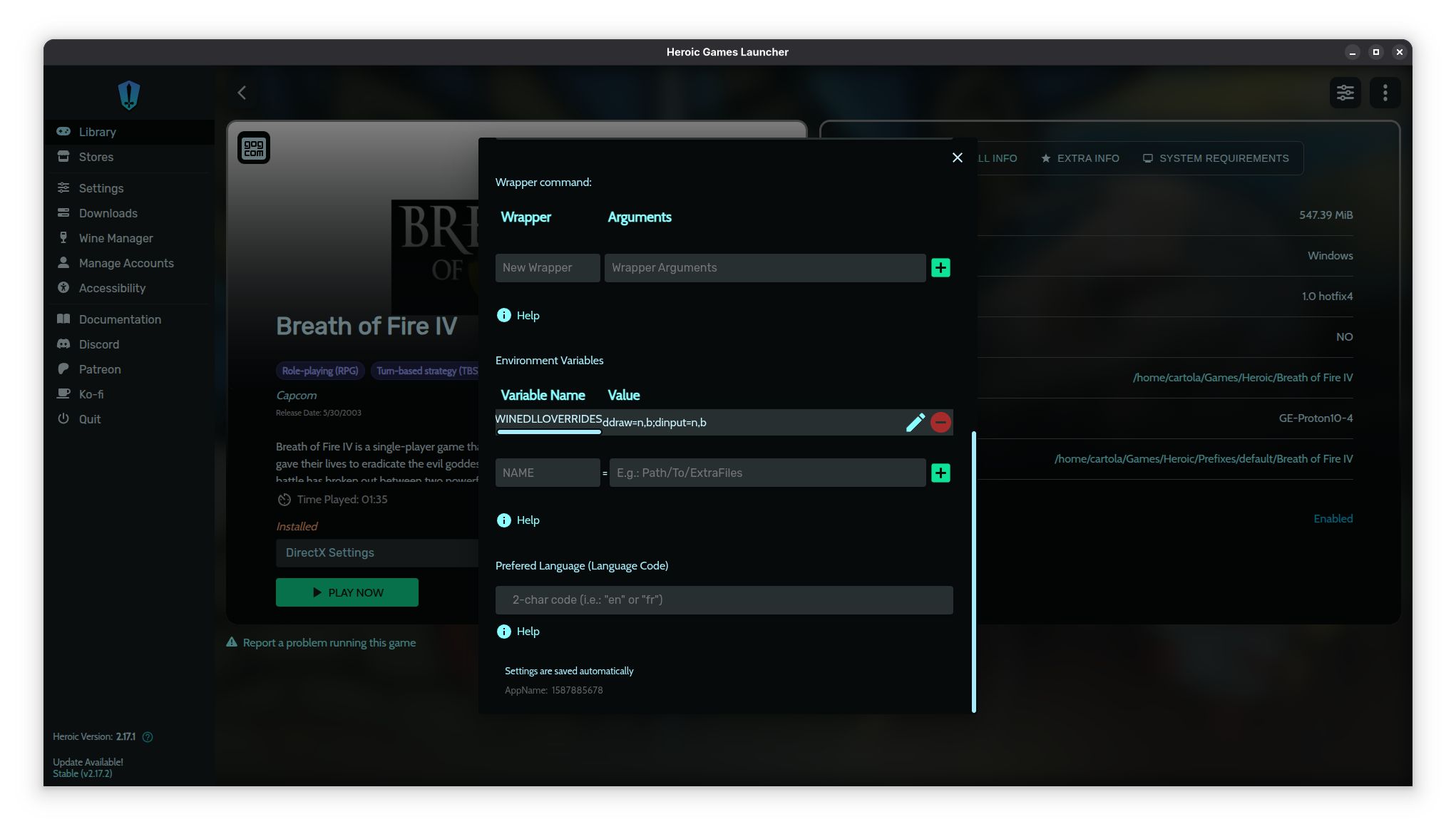Screen dimensions: 1456x834
Task: Click the Path/To/ExtraFiles value field
Action: point(767,473)
